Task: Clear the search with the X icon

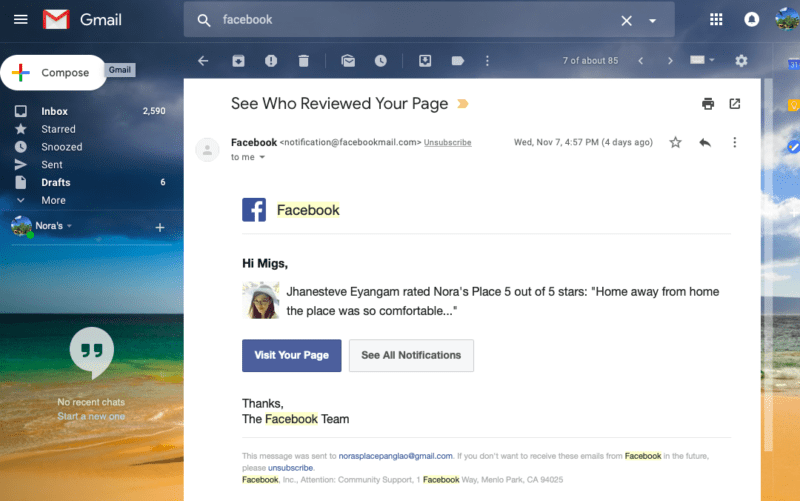Action: [626, 20]
